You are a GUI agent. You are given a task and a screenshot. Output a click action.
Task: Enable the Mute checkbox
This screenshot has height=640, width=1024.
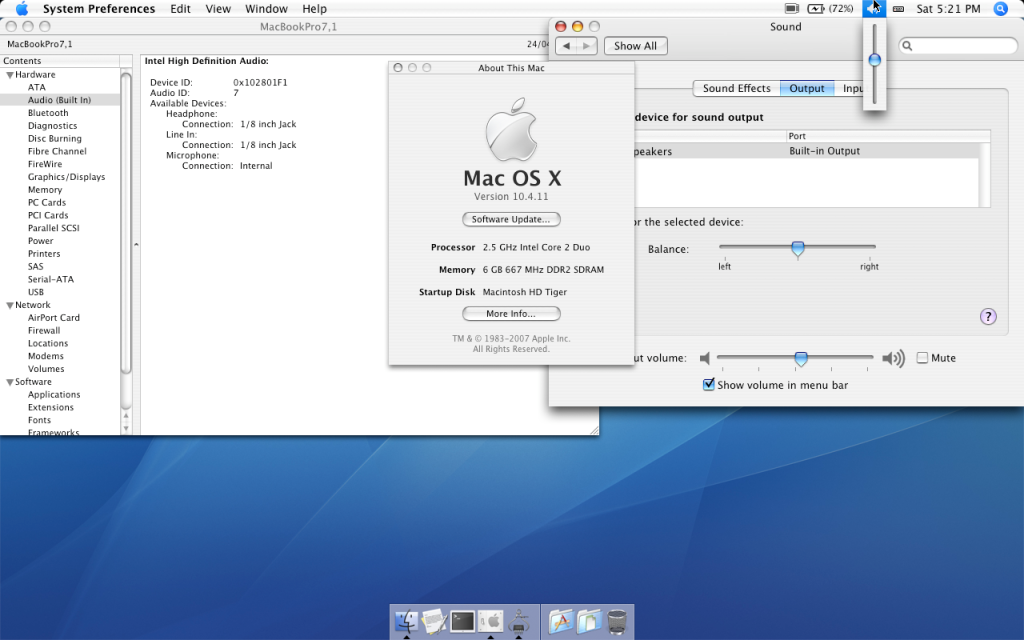point(922,358)
